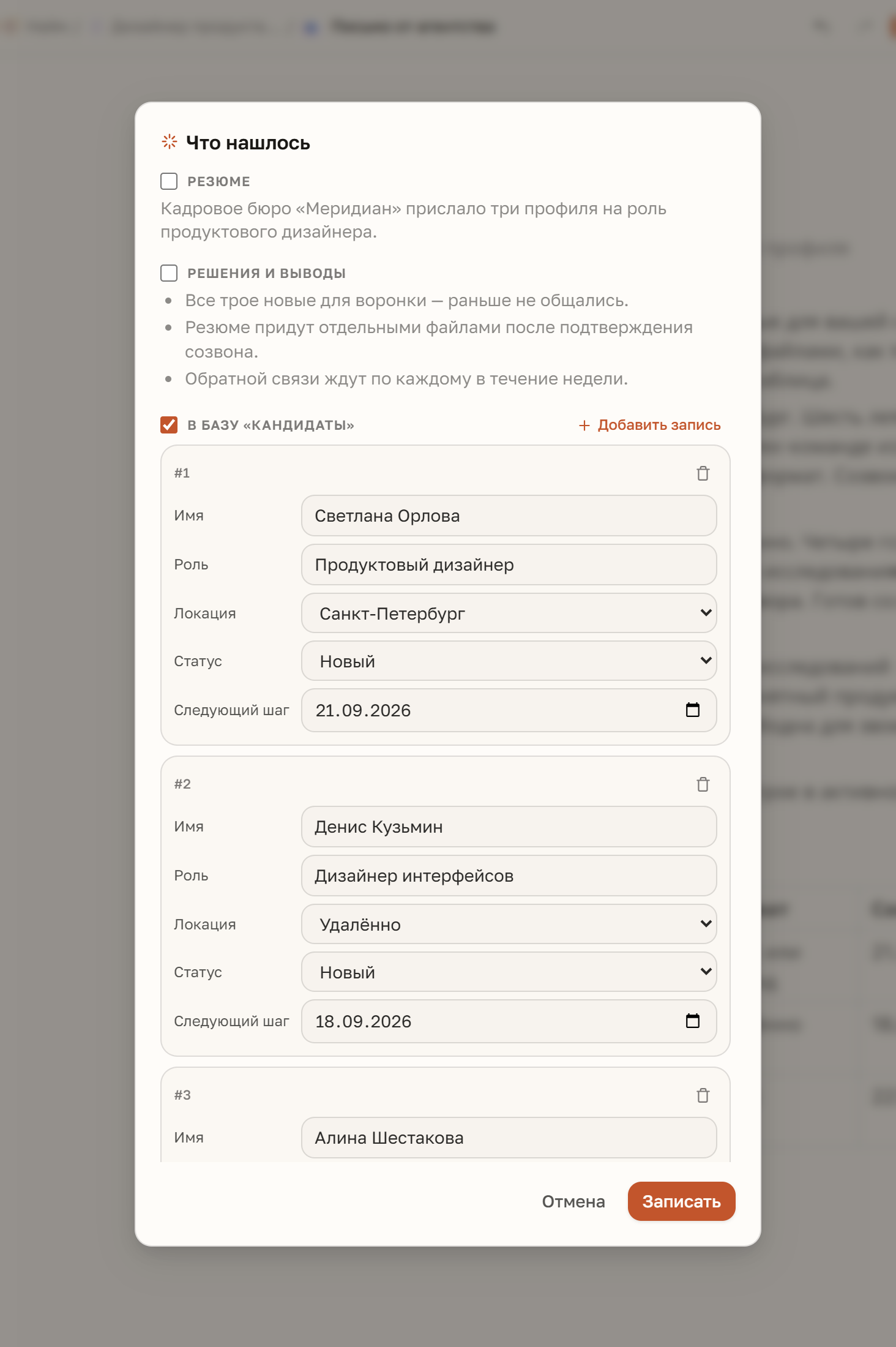Remove record #2 using its trash icon
The image size is (896, 1347).
click(x=703, y=784)
